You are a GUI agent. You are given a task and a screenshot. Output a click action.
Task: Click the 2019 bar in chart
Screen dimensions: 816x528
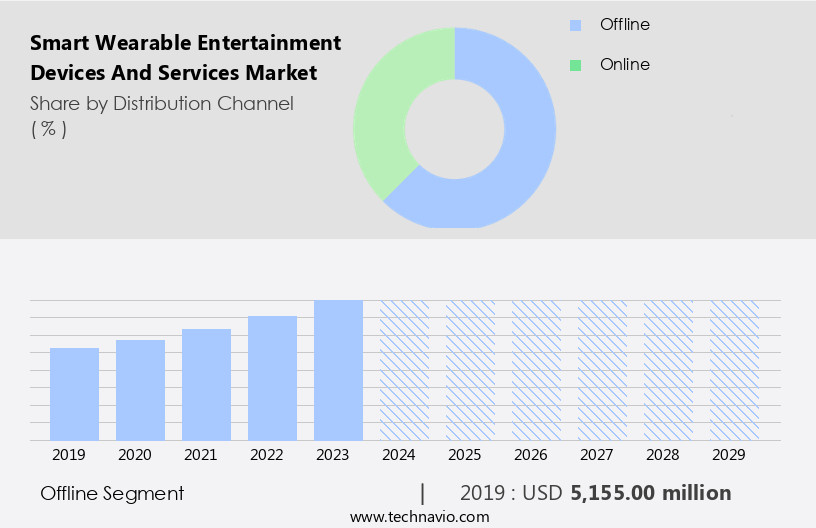click(74, 394)
